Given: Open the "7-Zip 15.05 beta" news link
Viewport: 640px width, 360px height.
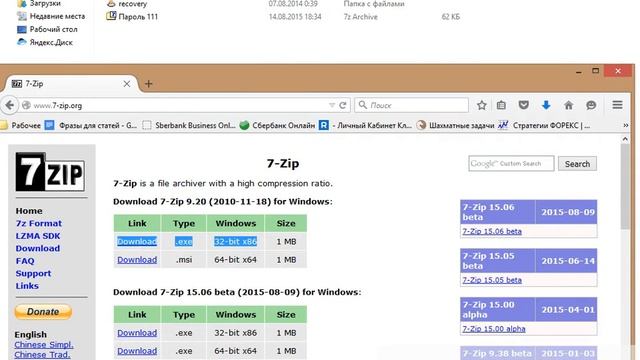Looking at the screenshot, I should pos(492,280).
